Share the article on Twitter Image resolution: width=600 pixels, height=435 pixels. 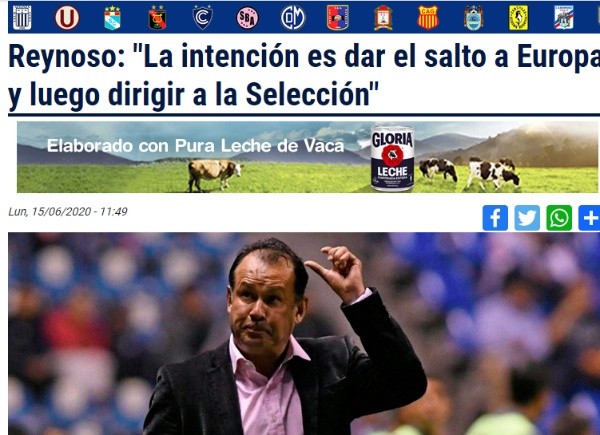coord(527,218)
